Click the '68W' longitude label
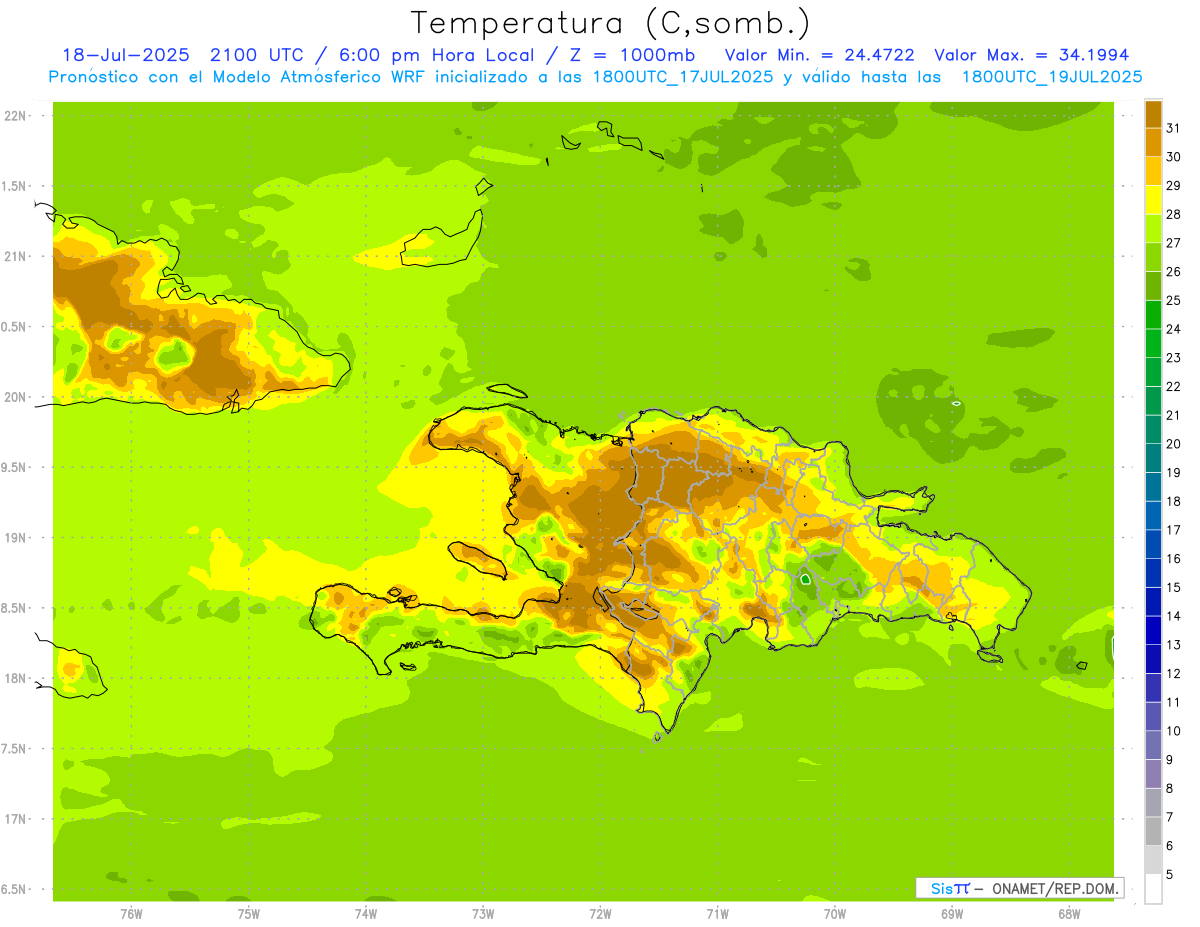The image size is (1200, 927). (x=1069, y=914)
